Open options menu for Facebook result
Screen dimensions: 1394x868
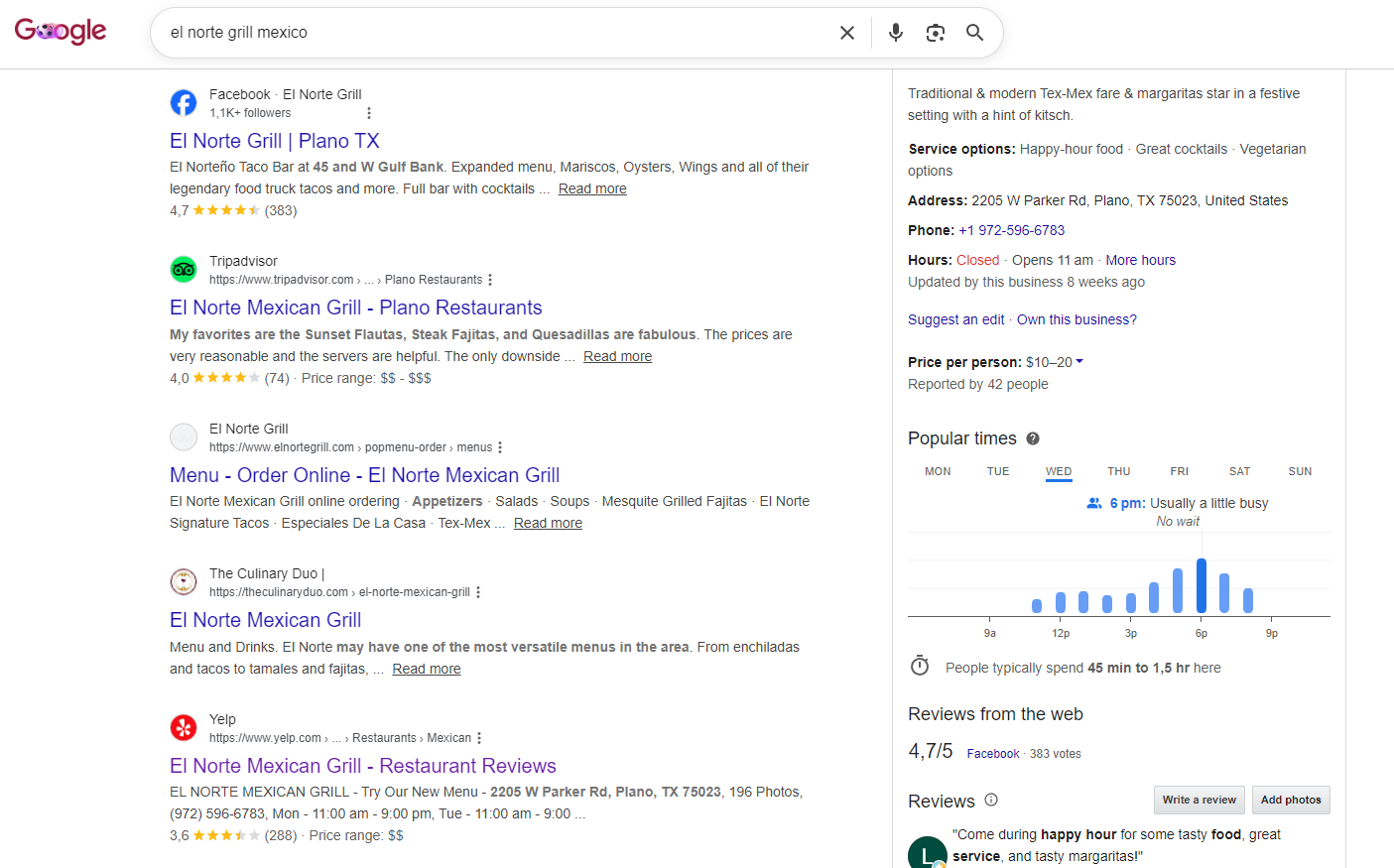[369, 113]
